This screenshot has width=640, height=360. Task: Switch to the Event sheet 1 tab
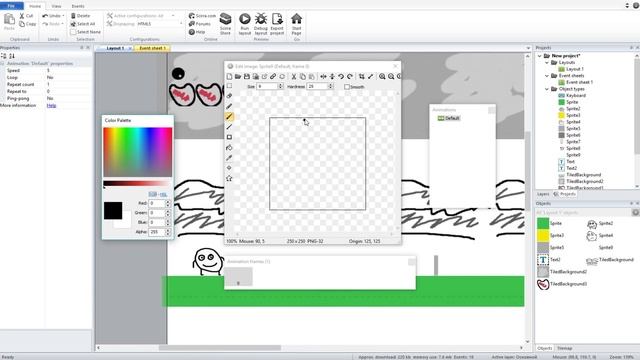[152, 48]
